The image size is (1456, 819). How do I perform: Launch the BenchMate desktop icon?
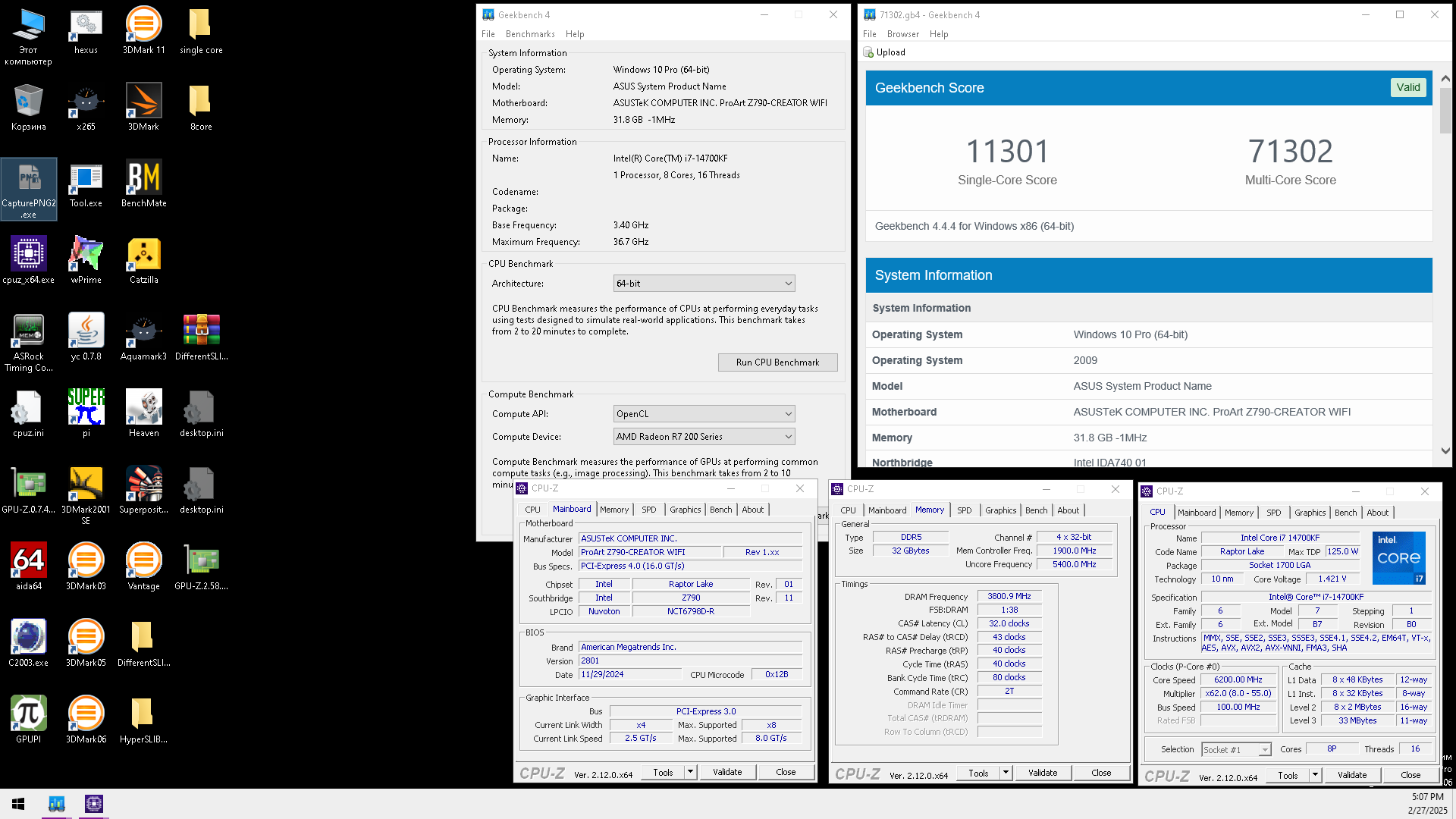(143, 184)
